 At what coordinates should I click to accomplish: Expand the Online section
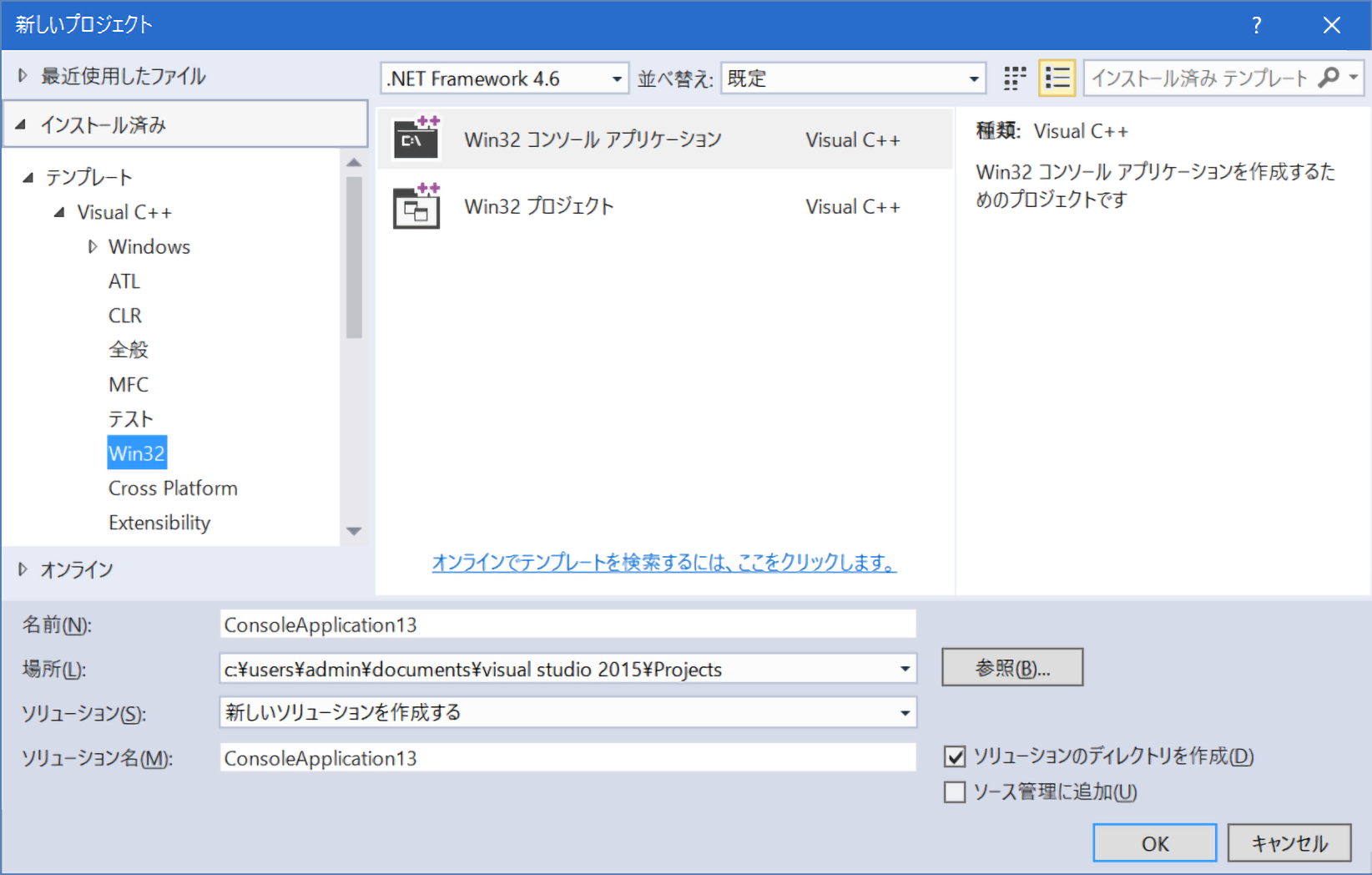[x=23, y=569]
